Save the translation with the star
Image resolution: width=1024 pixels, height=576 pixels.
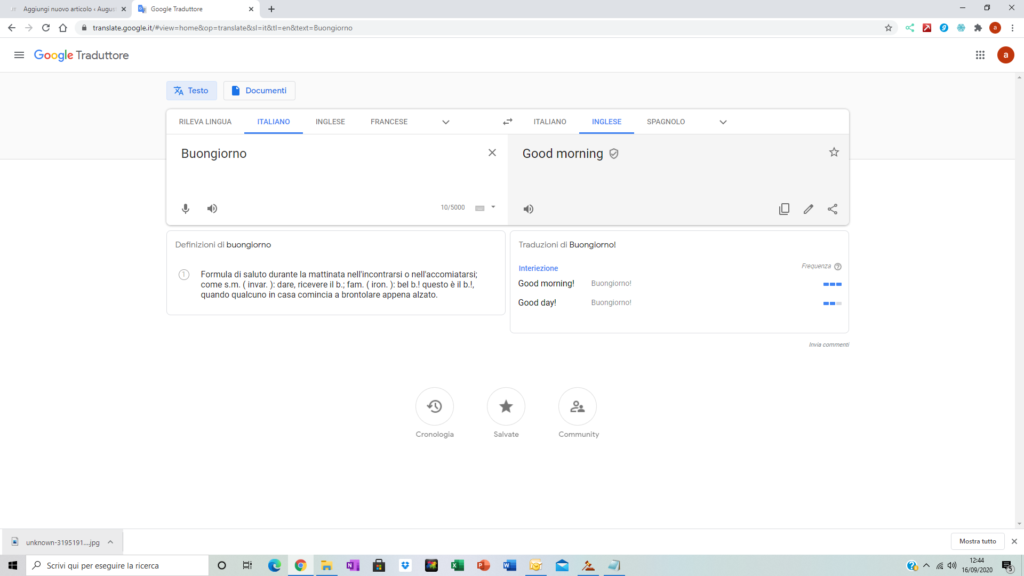coord(834,152)
